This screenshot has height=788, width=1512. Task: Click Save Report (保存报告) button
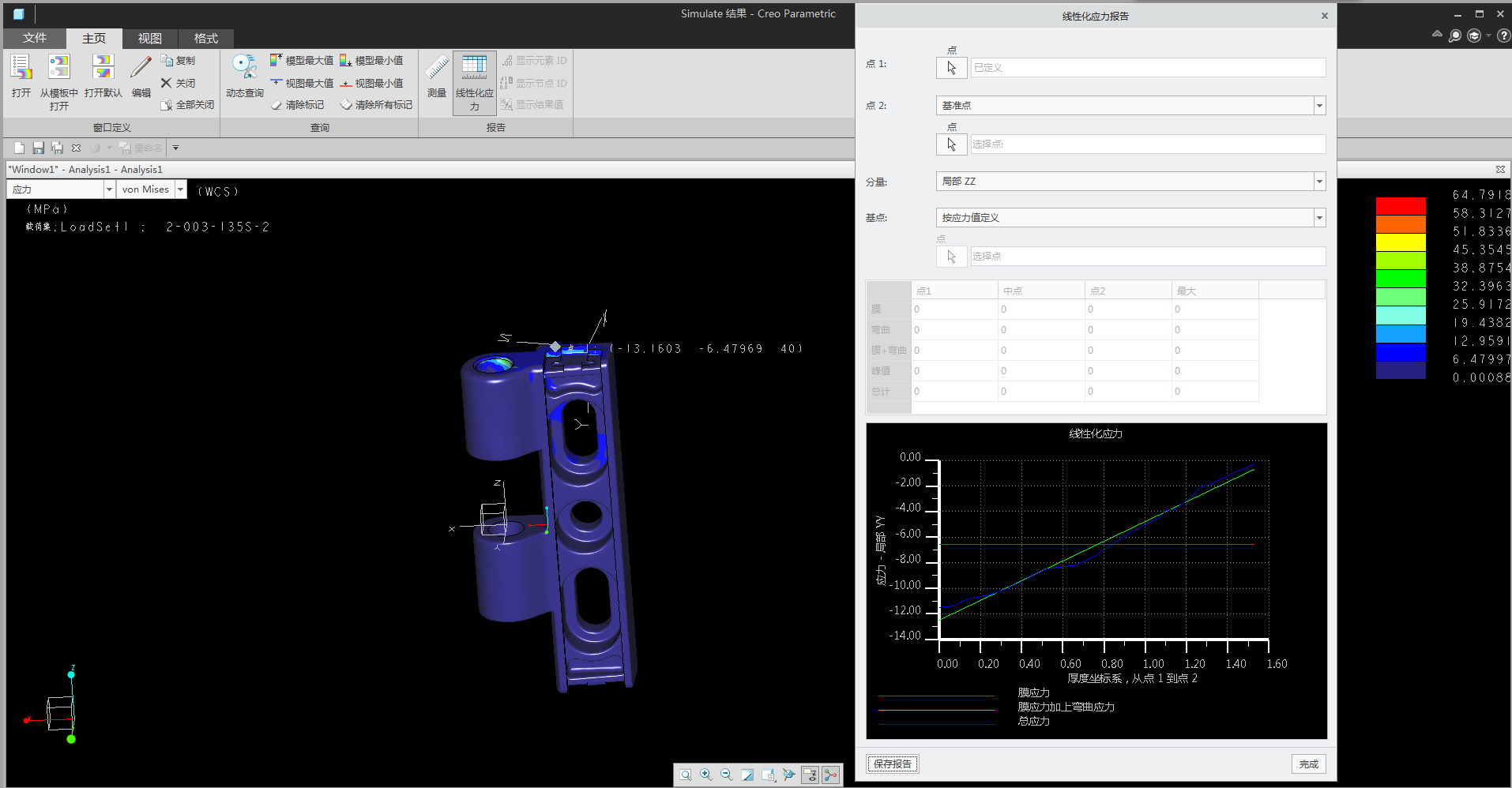893,764
